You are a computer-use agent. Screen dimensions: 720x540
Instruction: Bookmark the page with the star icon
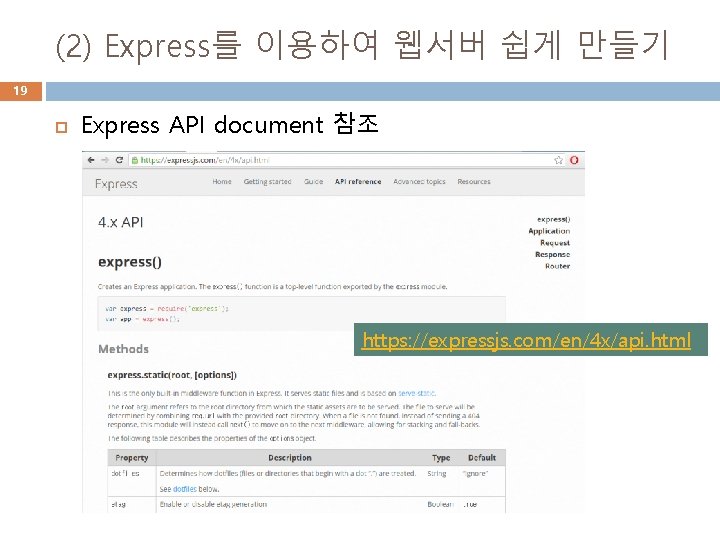[x=558, y=160]
